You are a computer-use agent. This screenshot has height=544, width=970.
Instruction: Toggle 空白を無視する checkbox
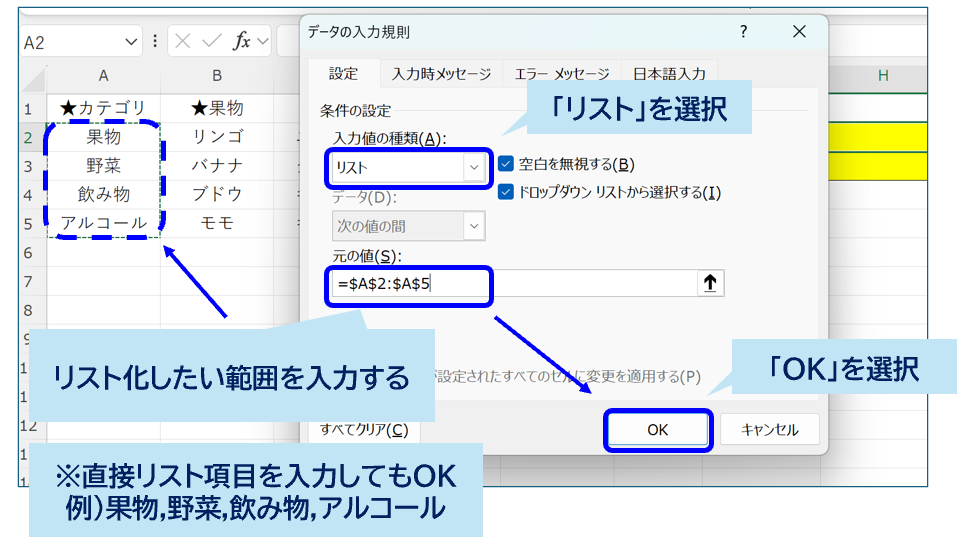point(505,164)
